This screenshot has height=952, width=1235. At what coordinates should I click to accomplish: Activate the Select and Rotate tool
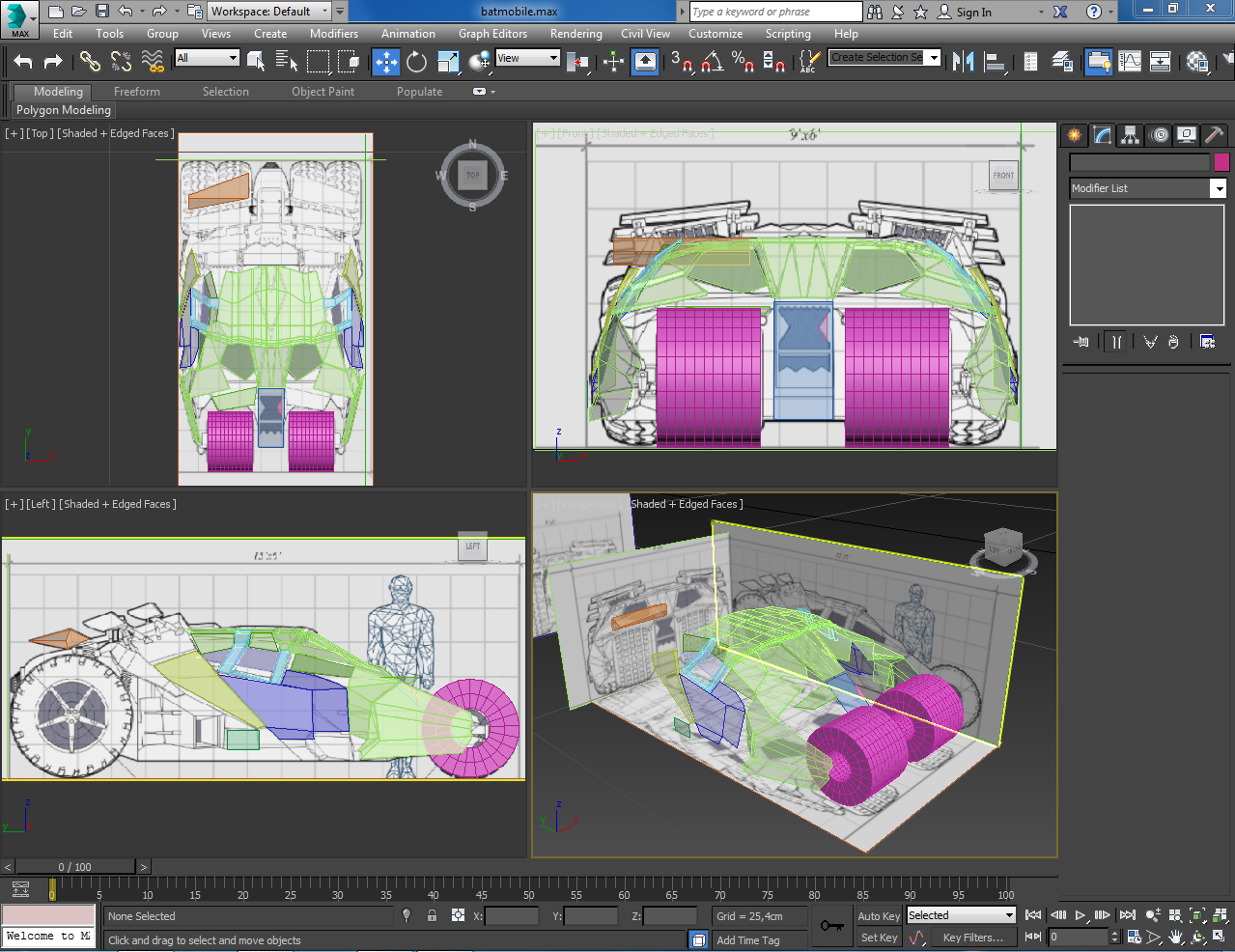[417, 62]
